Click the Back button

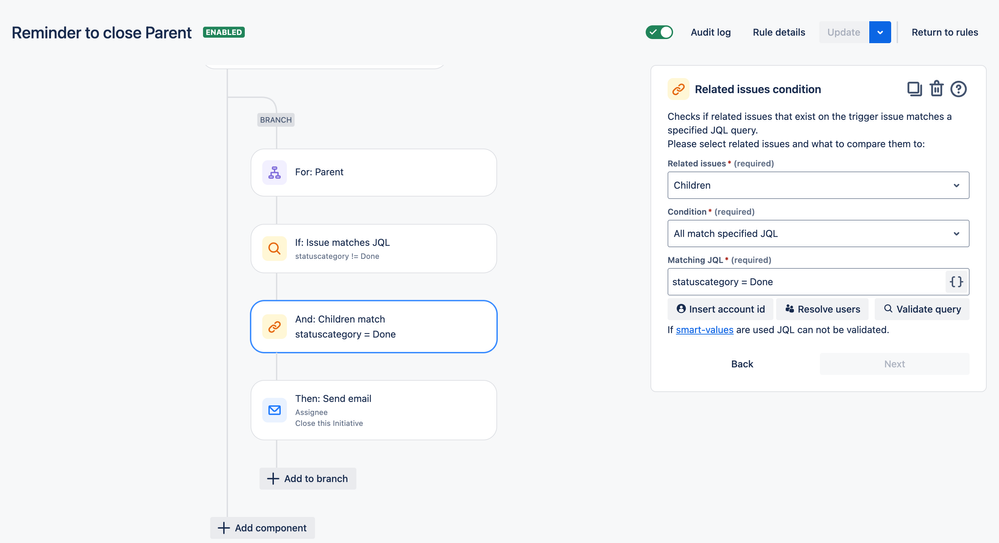tap(742, 364)
